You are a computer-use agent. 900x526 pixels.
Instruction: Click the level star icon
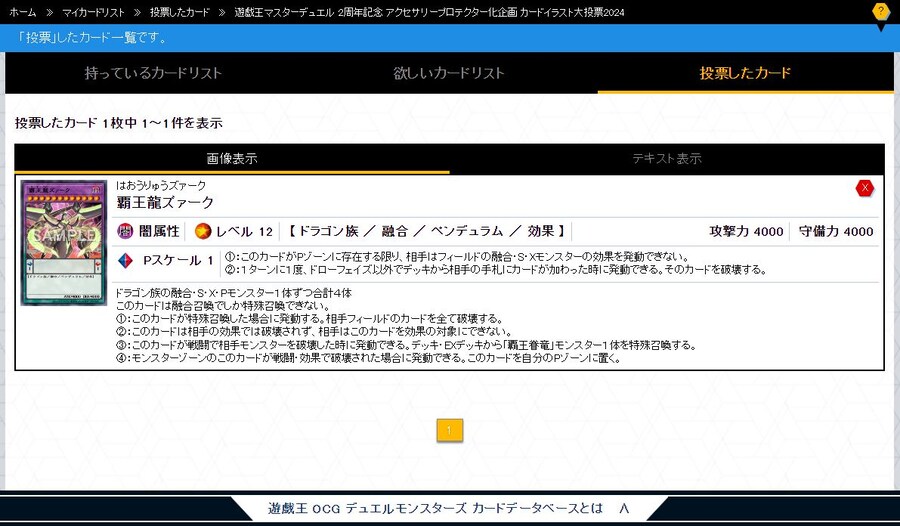203,231
